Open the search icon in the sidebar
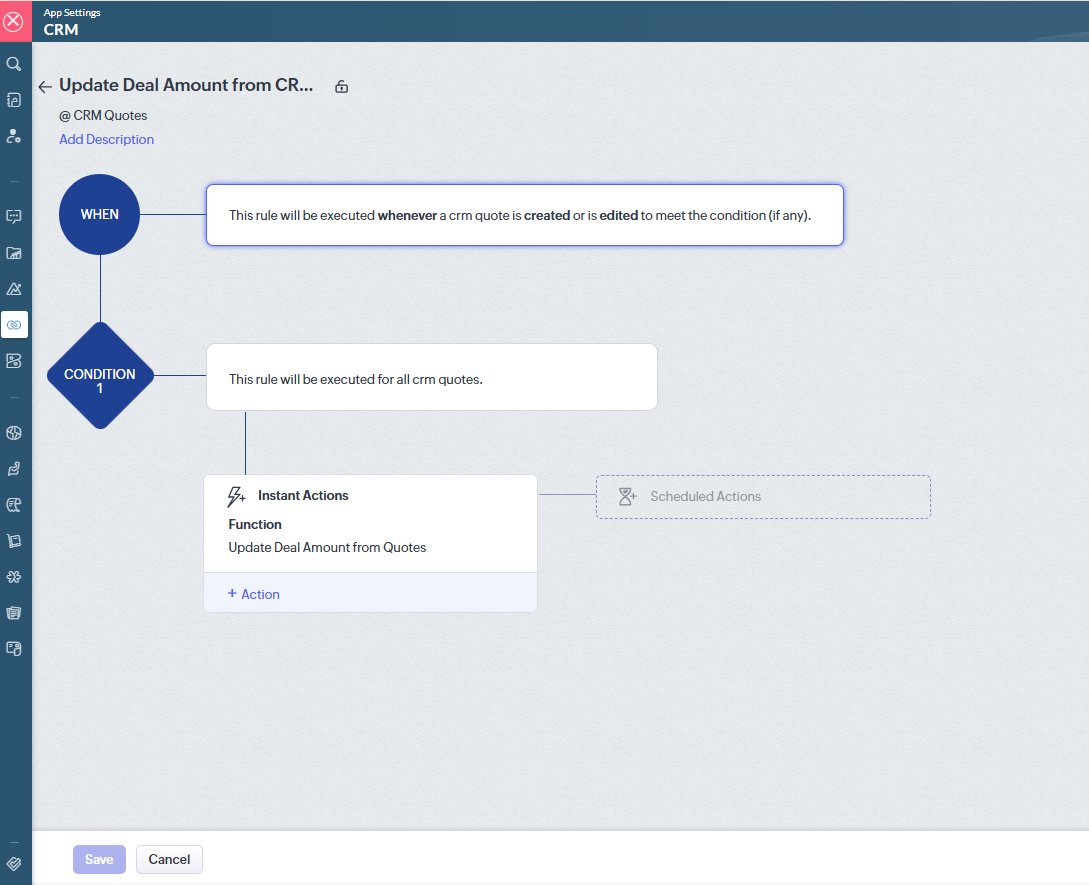 coord(14,64)
